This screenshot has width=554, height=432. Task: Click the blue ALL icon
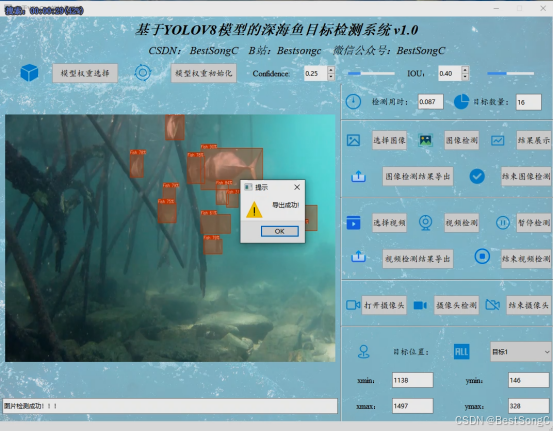click(x=461, y=351)
